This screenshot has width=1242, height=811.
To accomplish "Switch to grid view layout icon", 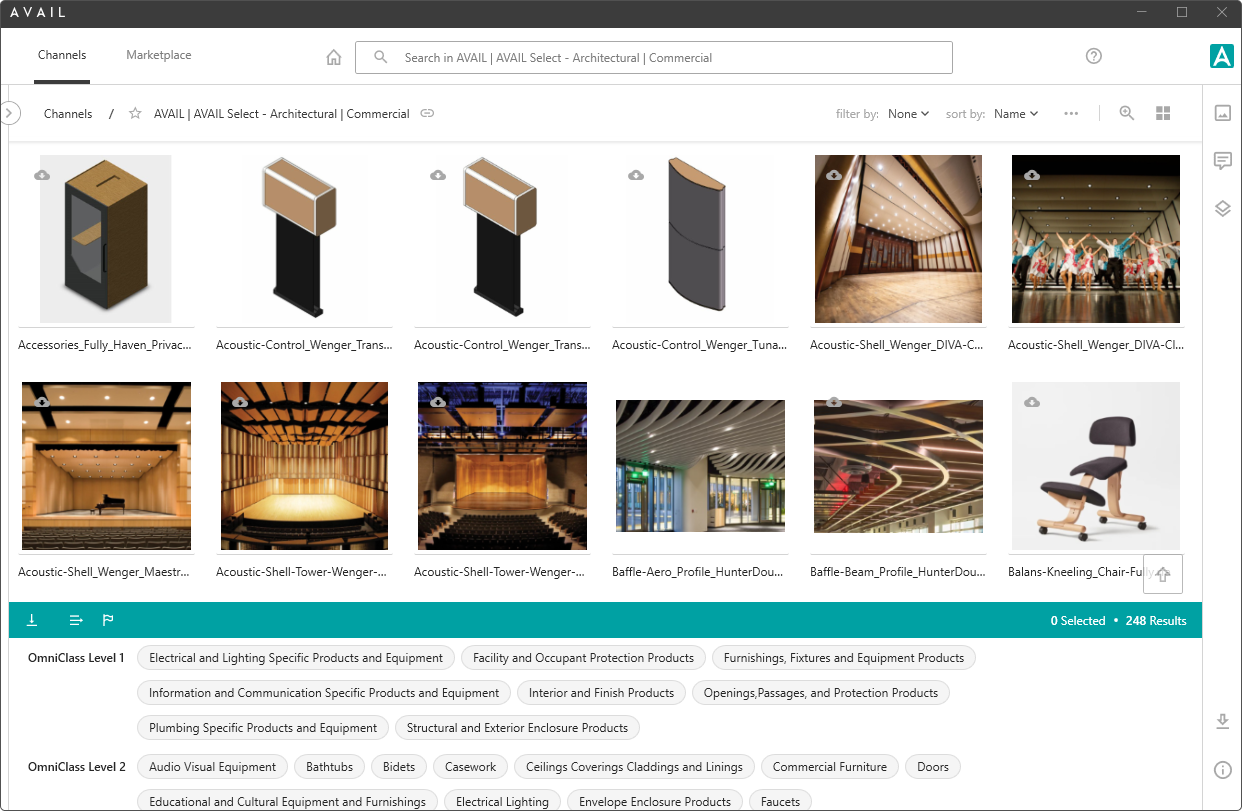I will click(x=1163, y=114).
